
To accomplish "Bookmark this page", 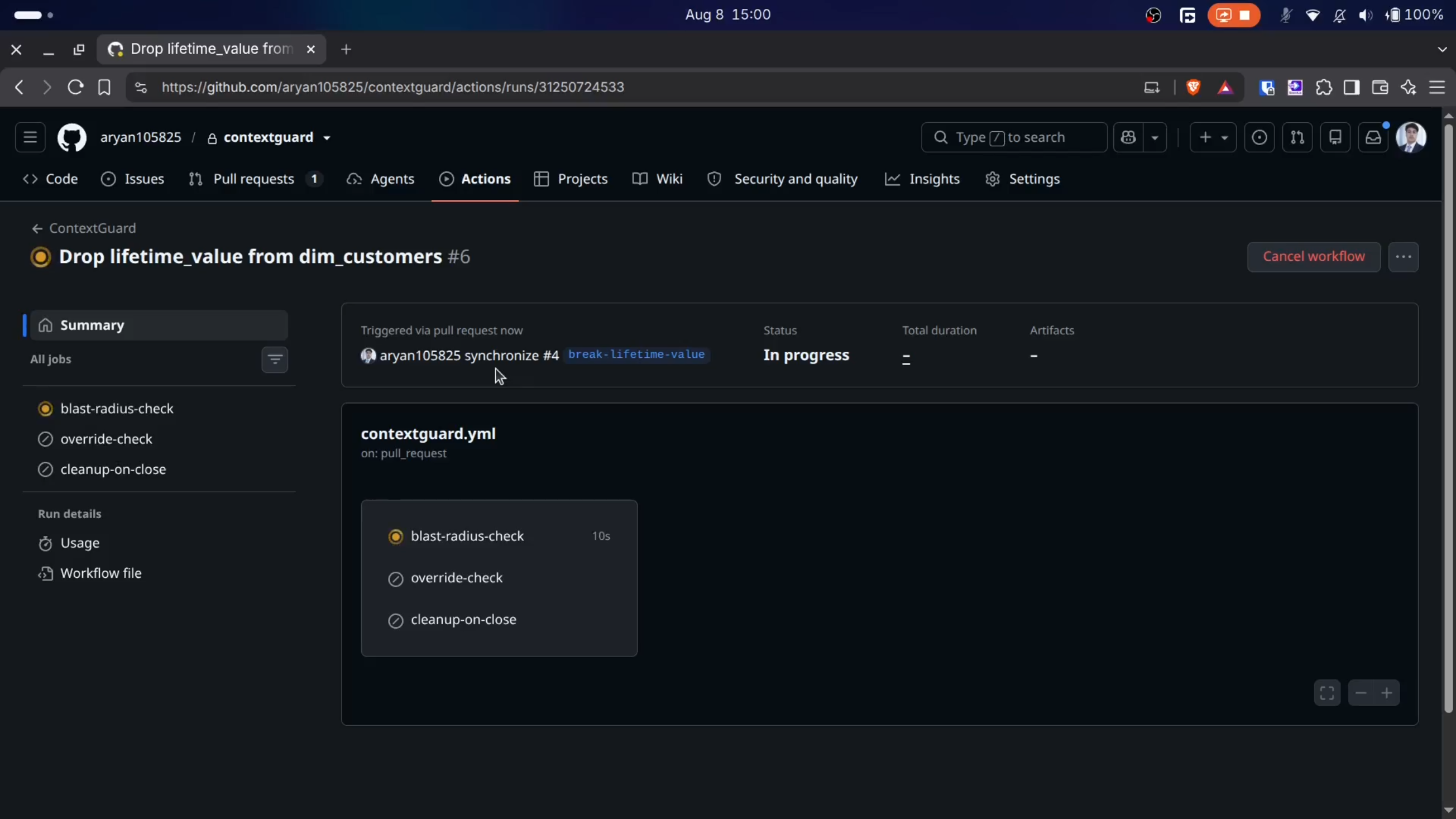I will coord(104,87).
